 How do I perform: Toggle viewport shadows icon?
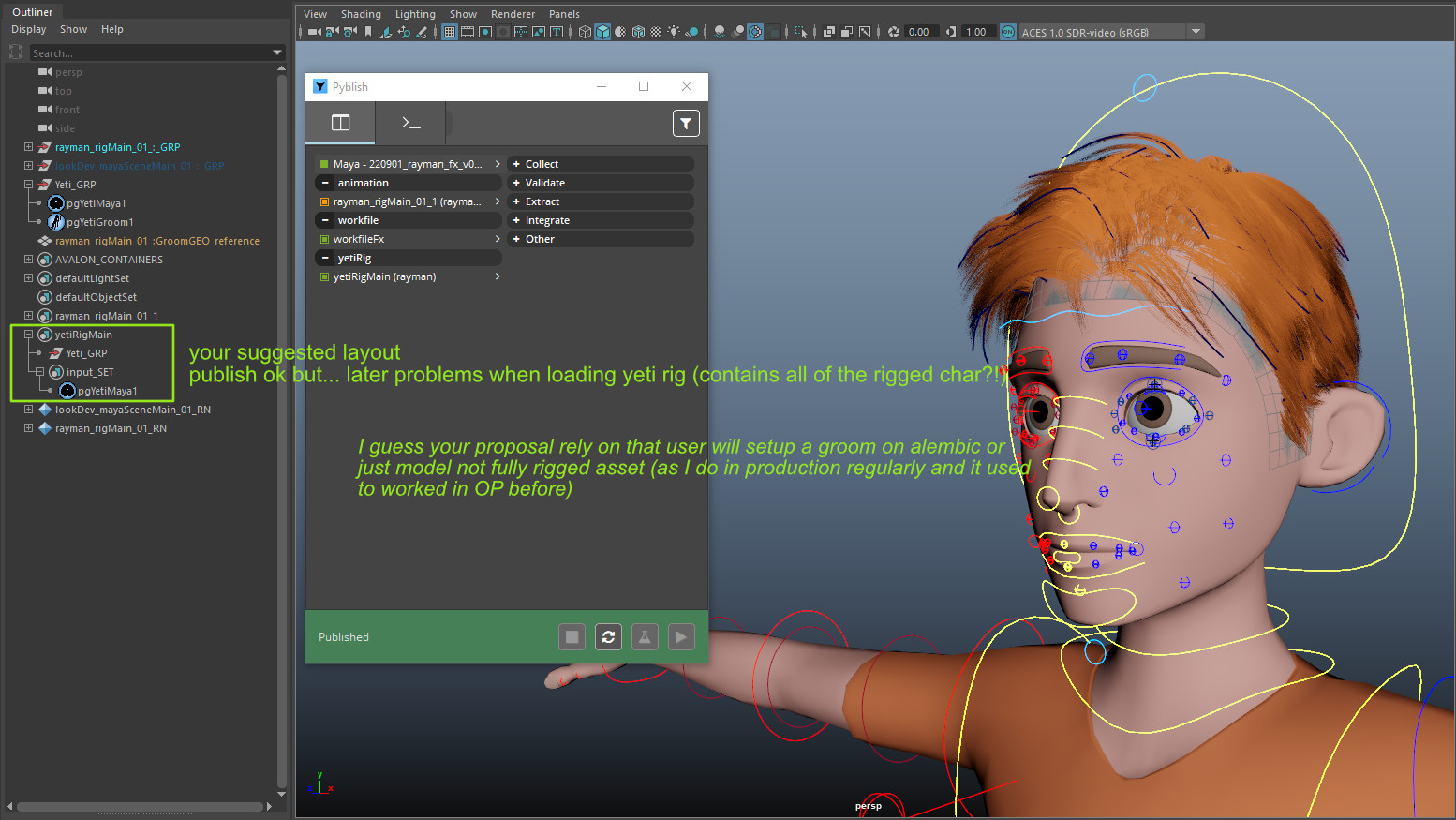pos(692,32)
